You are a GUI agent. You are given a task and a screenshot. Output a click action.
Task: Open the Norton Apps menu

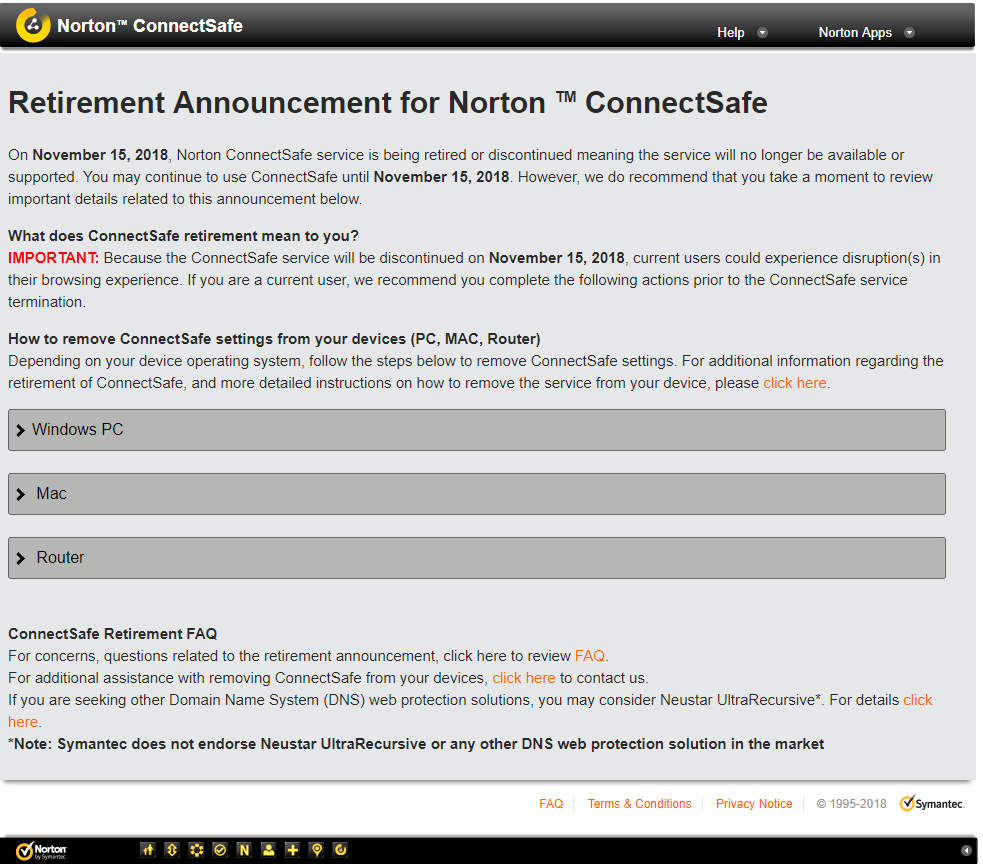click(x=854, y=33)
